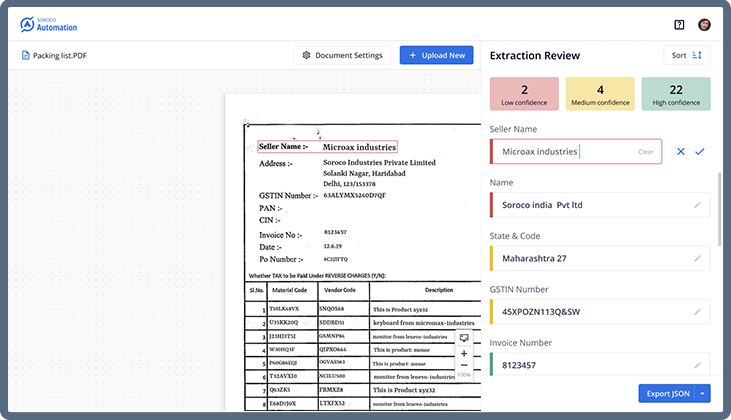Image resolution: width=731 pixels, height=420 pixels.
Task: Open the user profile avatar
Action: (704, 25)
